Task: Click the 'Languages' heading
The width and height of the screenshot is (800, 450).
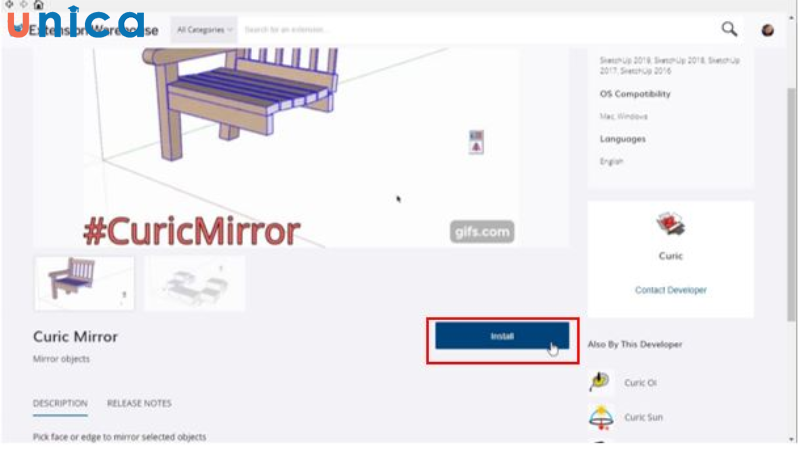Action: pyautogui.click(x=622, y=139)
